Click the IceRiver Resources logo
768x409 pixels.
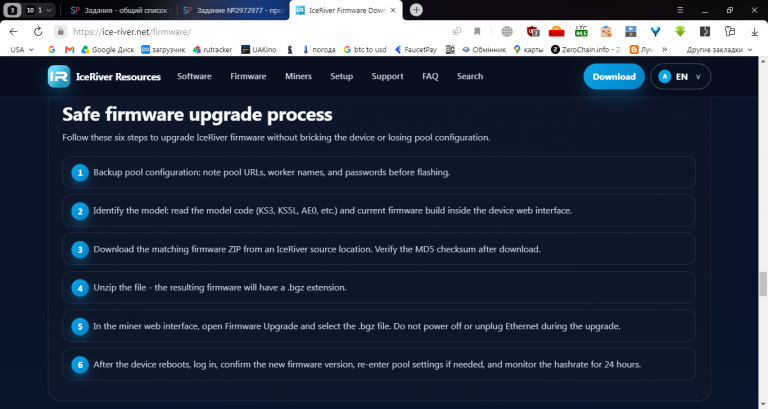coord(104,76)
